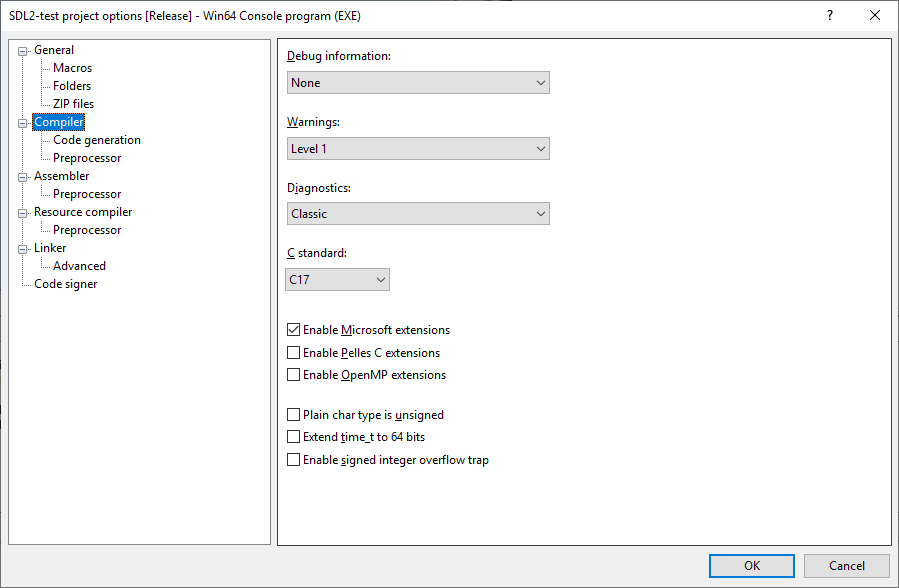This screenshot has height=588, width=899.
Task: Collapse the Assembler tree node
Action: 22,177
